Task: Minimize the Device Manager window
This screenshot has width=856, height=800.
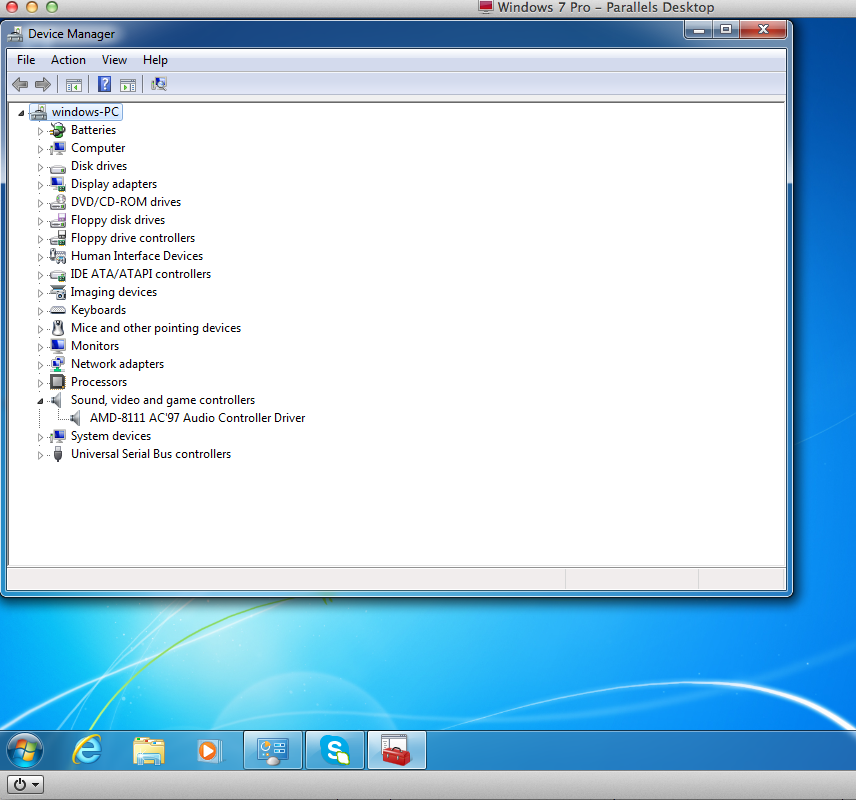Action: [x=698, y=29]
